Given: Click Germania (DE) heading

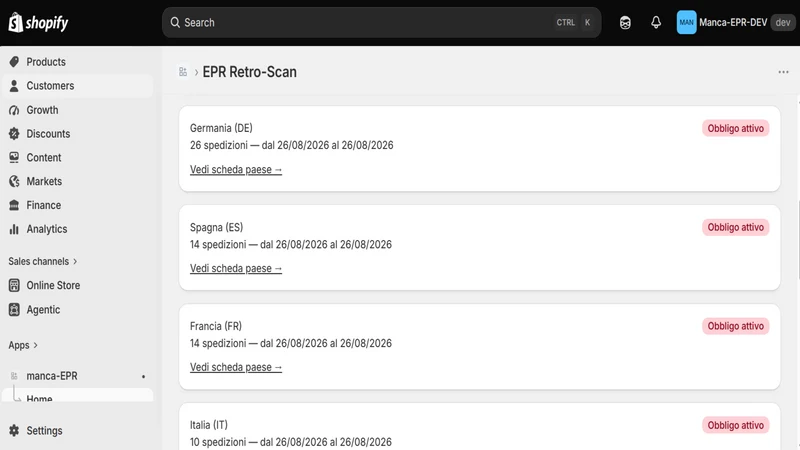Looking at the screenshot, I should [221, 128].
